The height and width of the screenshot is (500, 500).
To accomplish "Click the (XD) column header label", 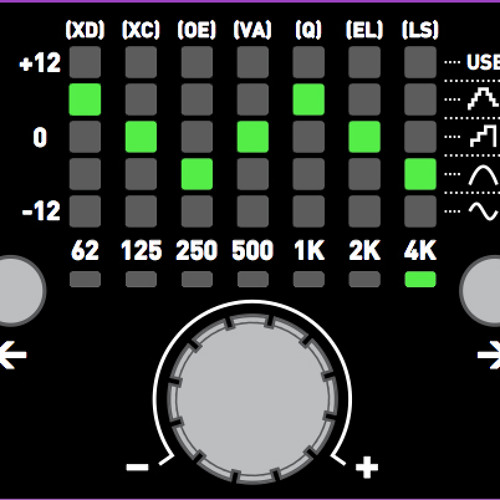I will 85,30.
